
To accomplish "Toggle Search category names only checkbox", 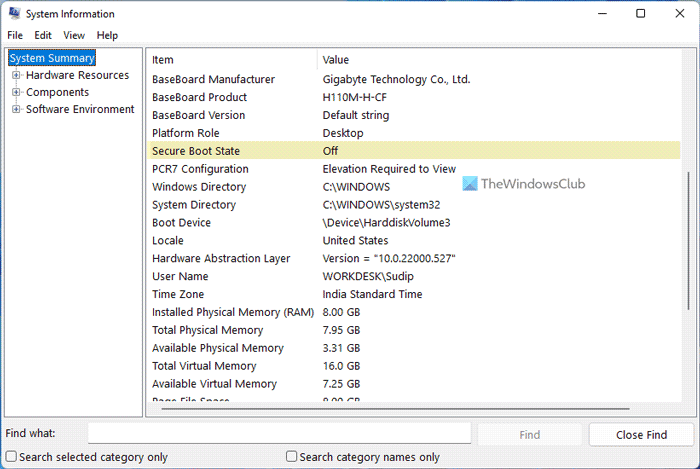I will point(292,457).
